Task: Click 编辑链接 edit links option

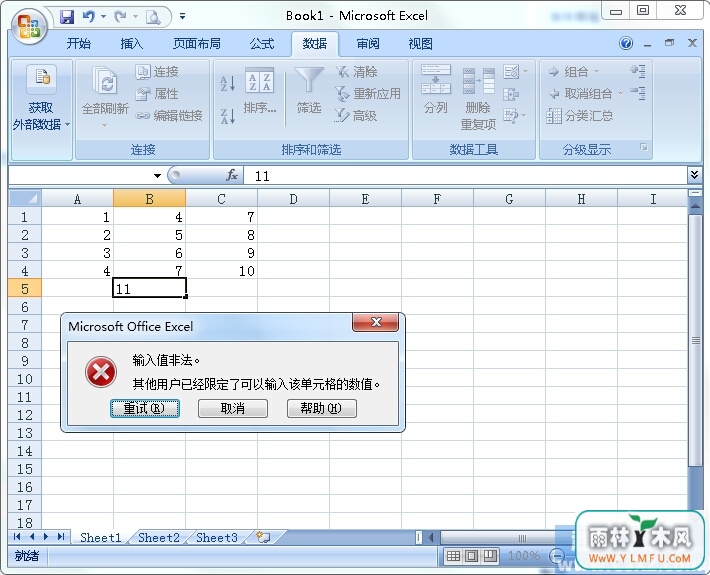Action: [169, 116]
